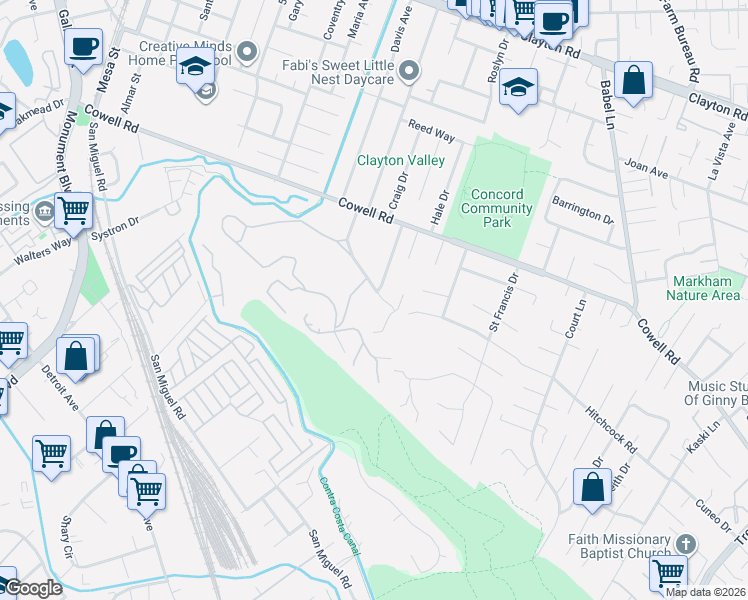Select the St Francis Dr street label
Viewport: 748px width, 600px height.
click(x=504, y=302)
